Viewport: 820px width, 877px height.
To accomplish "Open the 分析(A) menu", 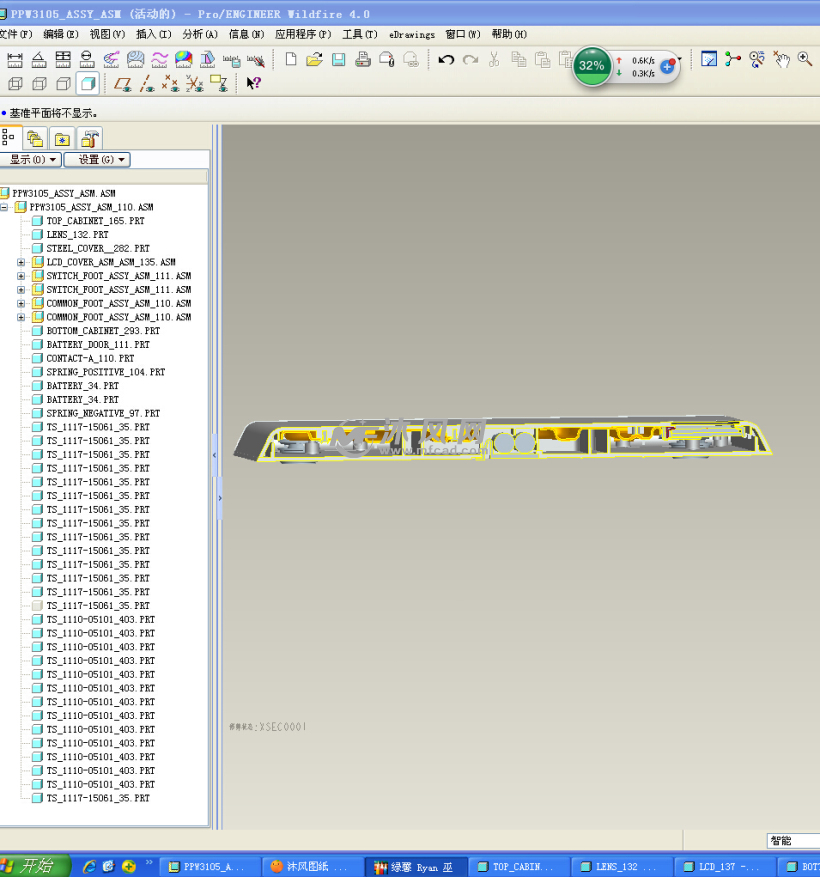I will coord(200,35).
